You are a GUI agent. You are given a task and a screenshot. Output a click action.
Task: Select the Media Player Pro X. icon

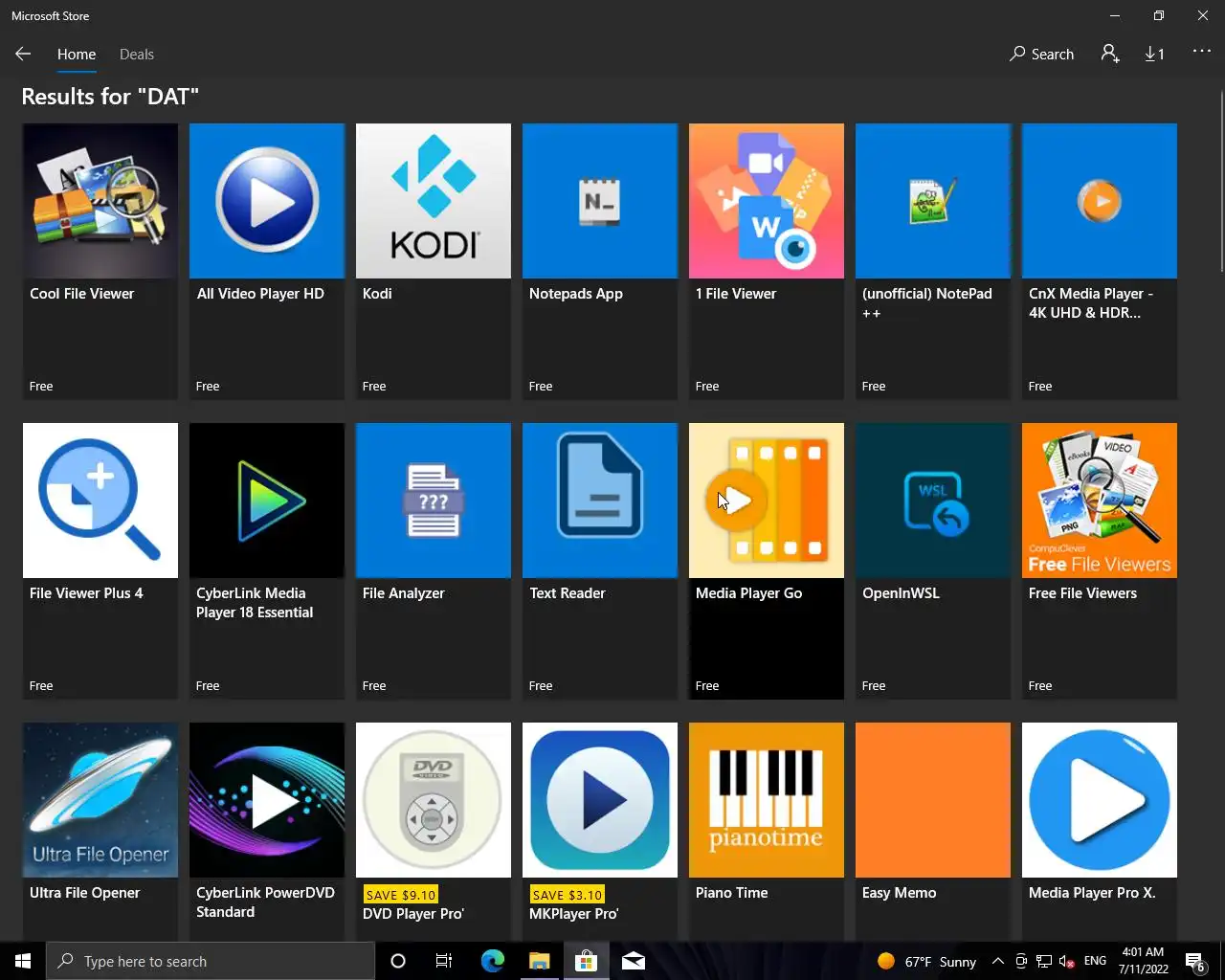click(x=1100, y=800)
